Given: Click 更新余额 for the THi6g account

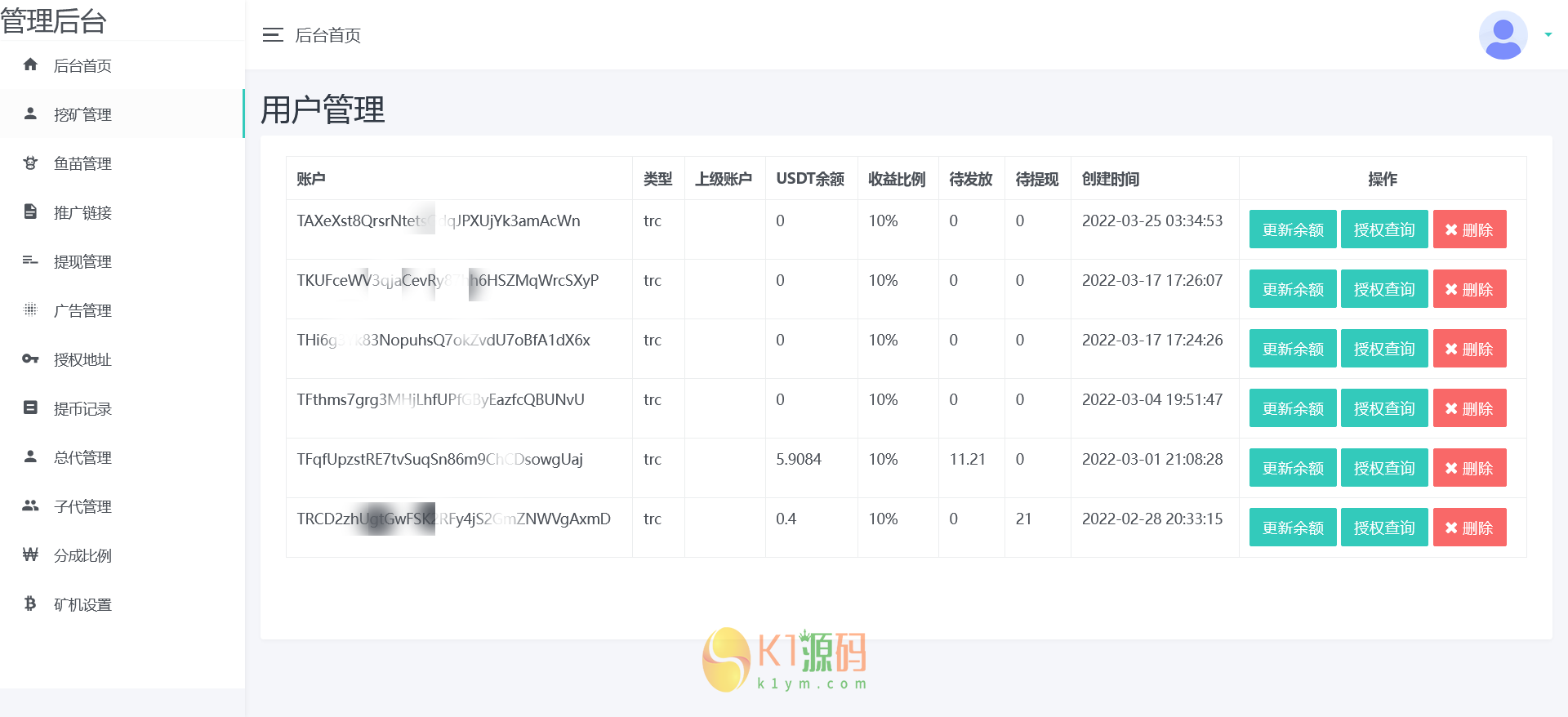Looking at the screenshot, I should (x=1293, y=349).
